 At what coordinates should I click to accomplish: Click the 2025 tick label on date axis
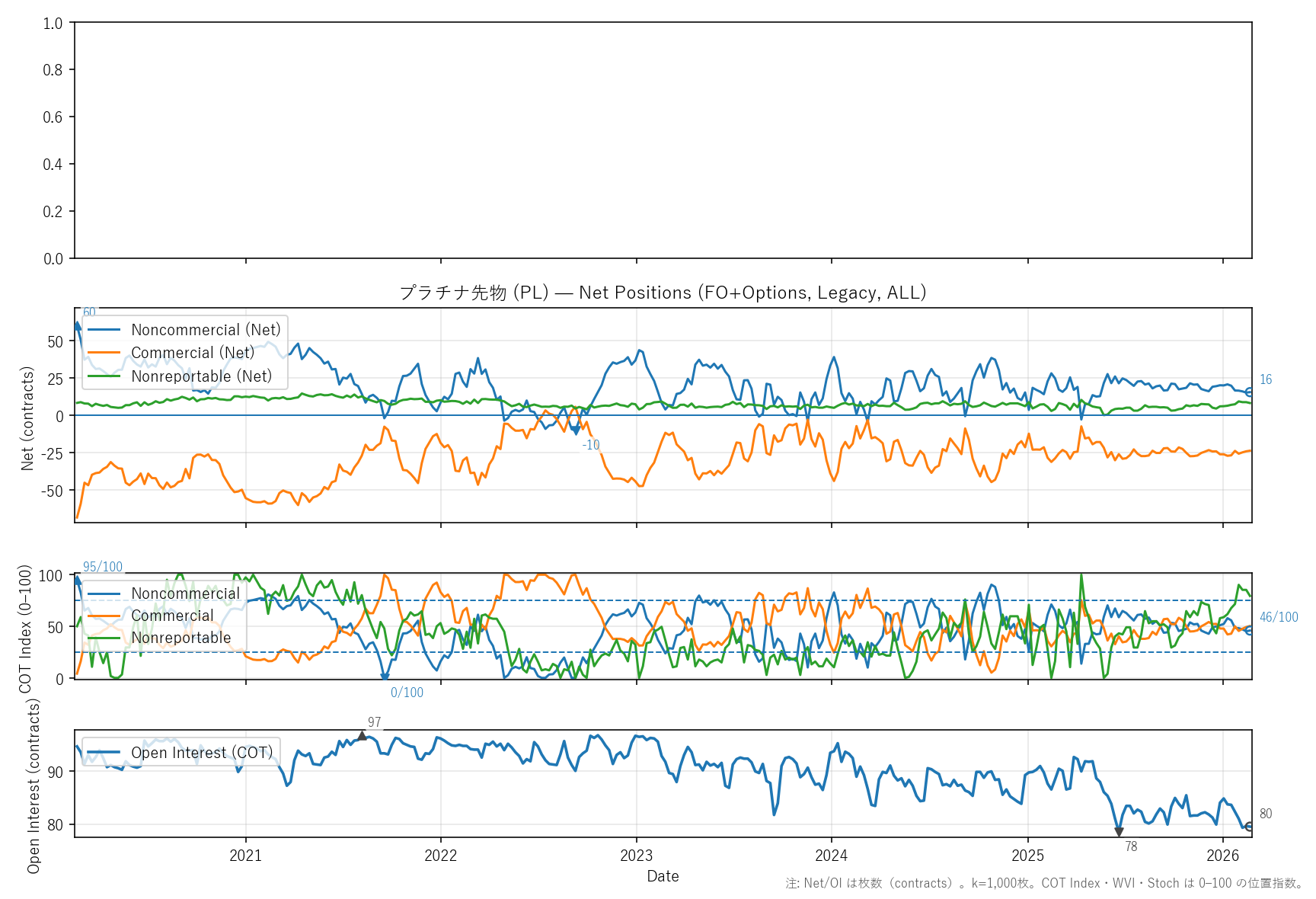1027,856
